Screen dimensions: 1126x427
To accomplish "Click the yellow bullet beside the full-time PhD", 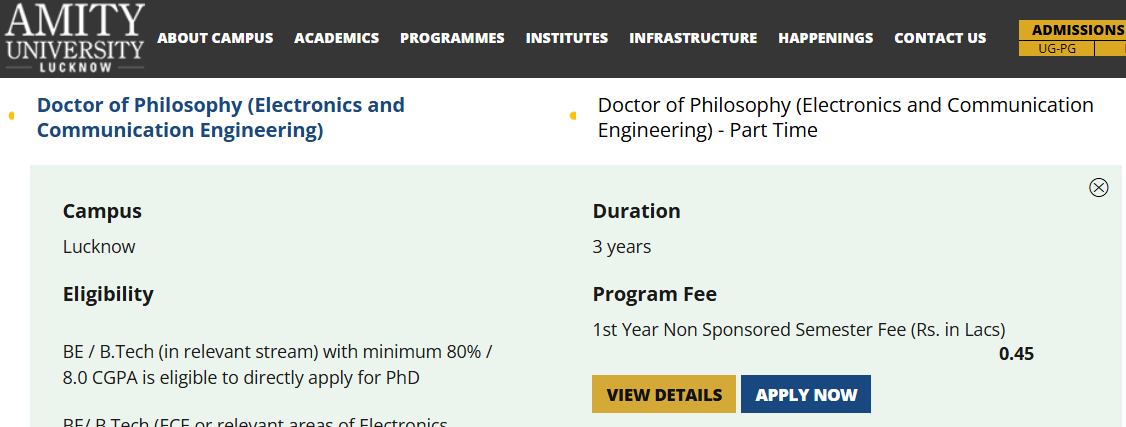I will (11, 116).
